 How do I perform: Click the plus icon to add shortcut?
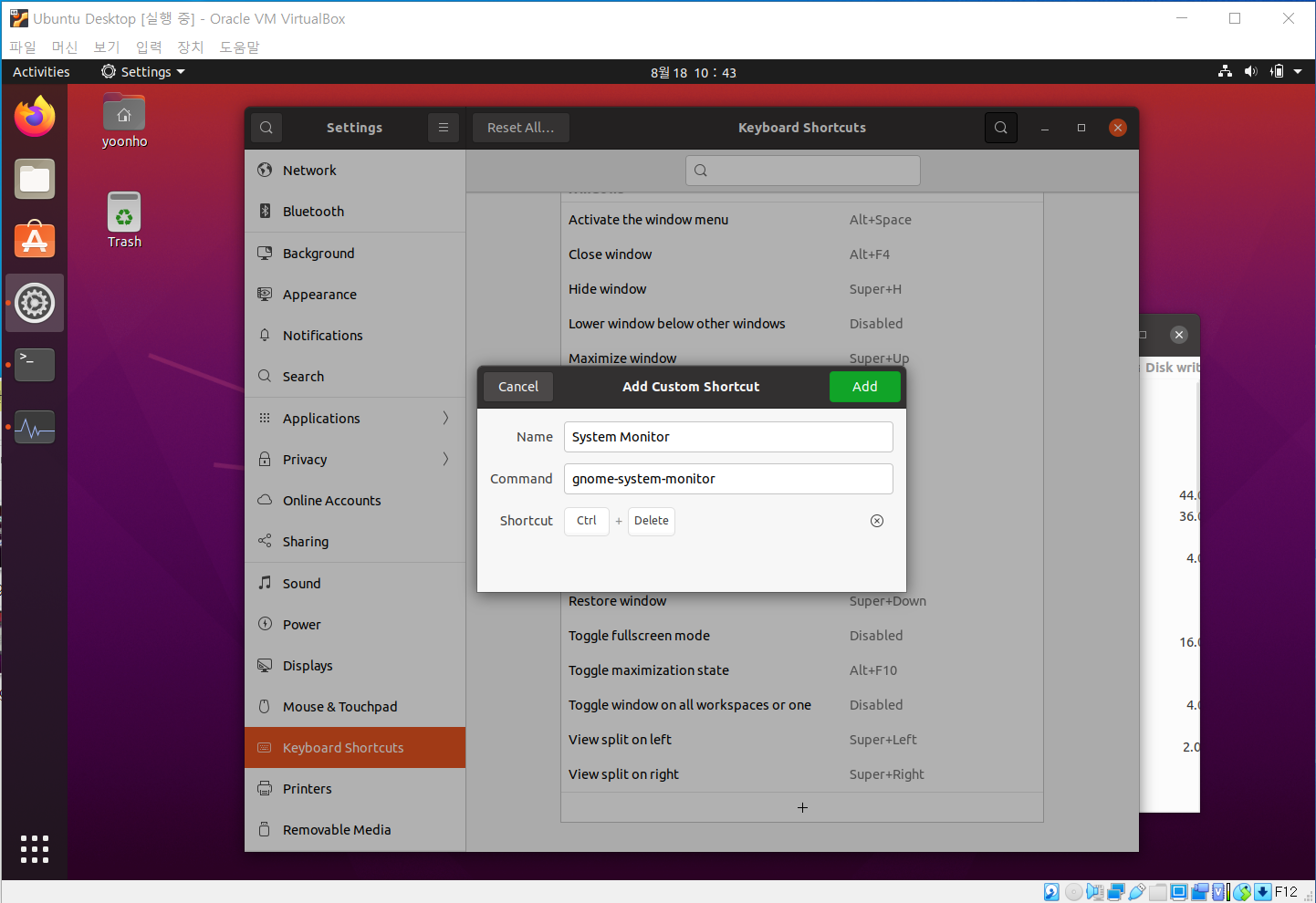(x=802, y=807)
